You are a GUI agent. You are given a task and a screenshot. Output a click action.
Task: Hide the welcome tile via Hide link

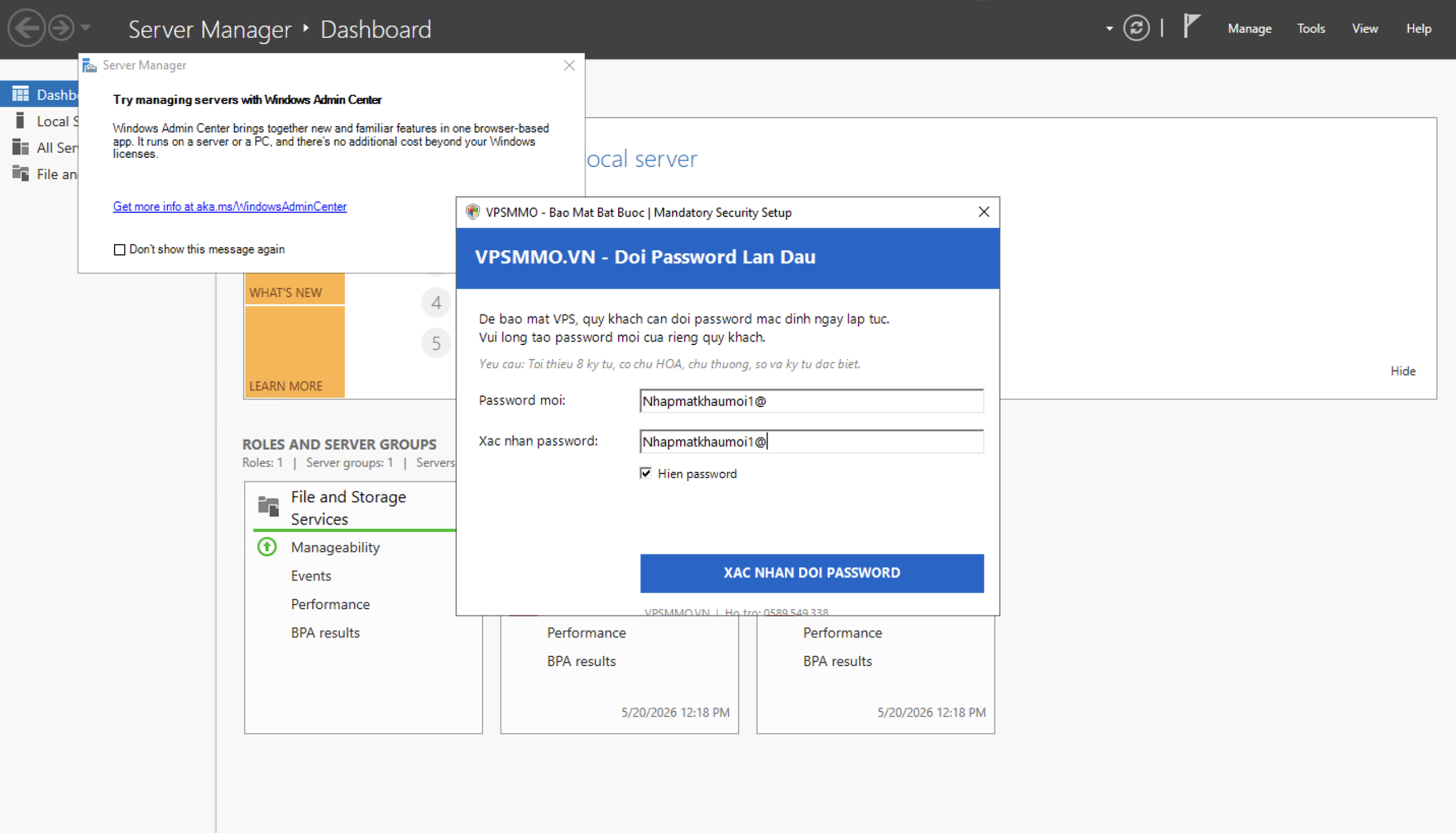(1403, 372)
